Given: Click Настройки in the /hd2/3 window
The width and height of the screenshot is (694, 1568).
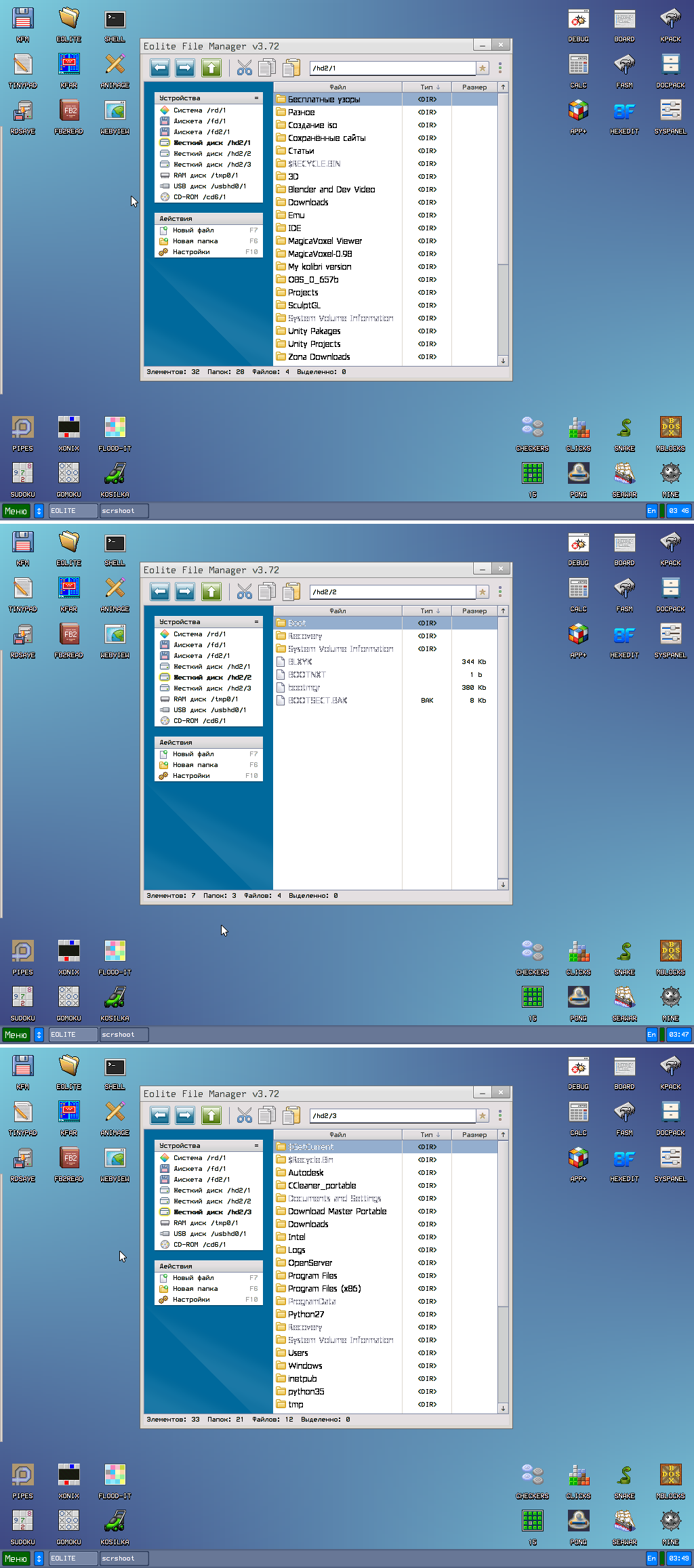Looking at the screenshot, I should pyautogui.click(x=191, y=1300).
